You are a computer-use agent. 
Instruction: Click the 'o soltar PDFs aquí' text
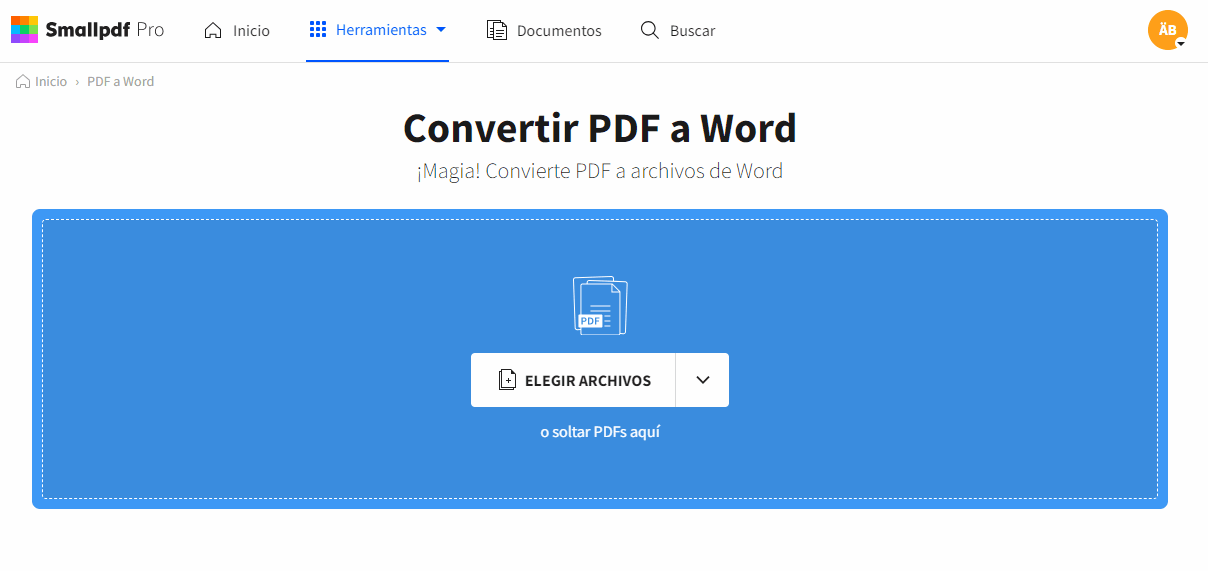click(x=600, y=432)
